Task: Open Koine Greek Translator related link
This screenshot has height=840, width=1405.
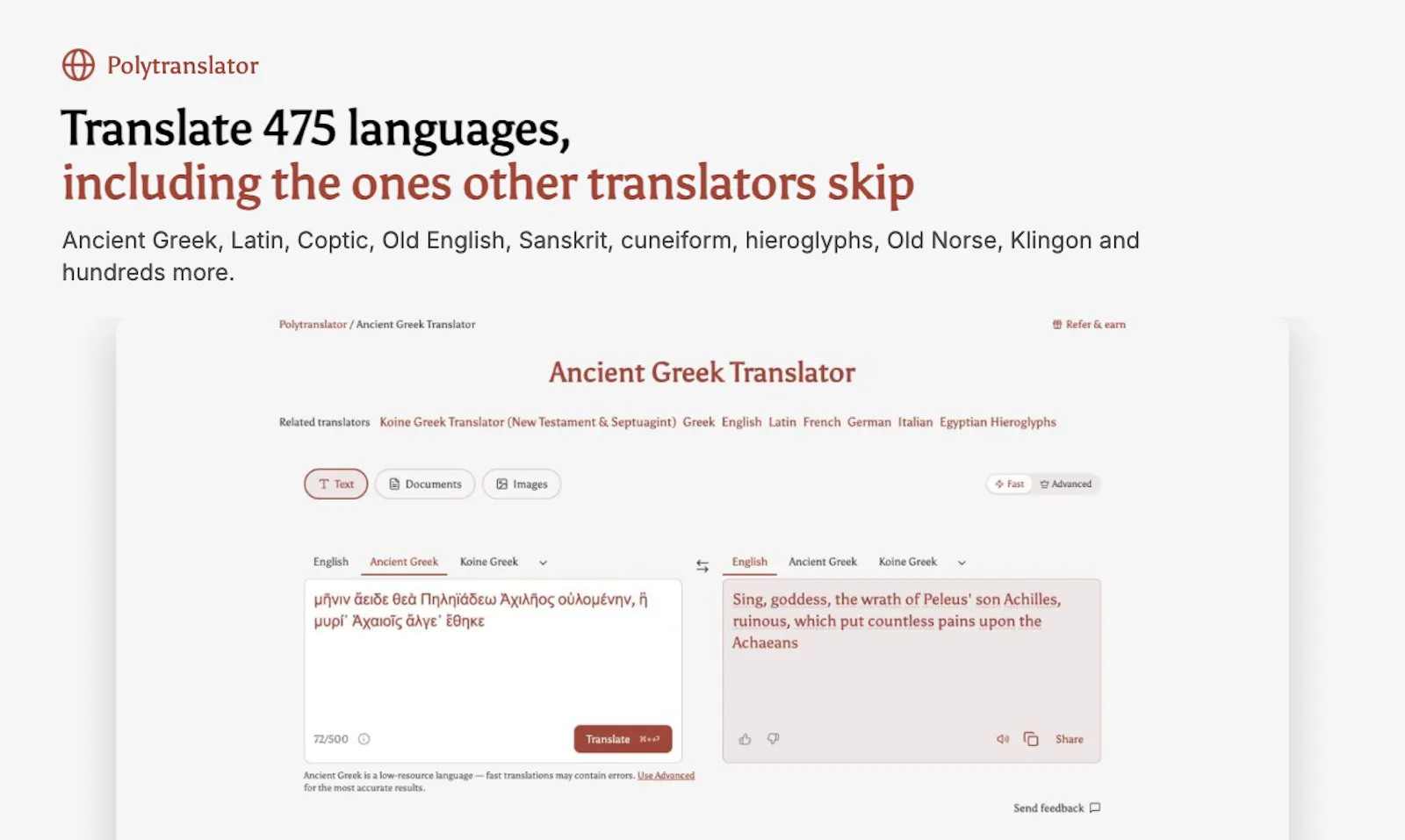Action: [x=528, y=422]
